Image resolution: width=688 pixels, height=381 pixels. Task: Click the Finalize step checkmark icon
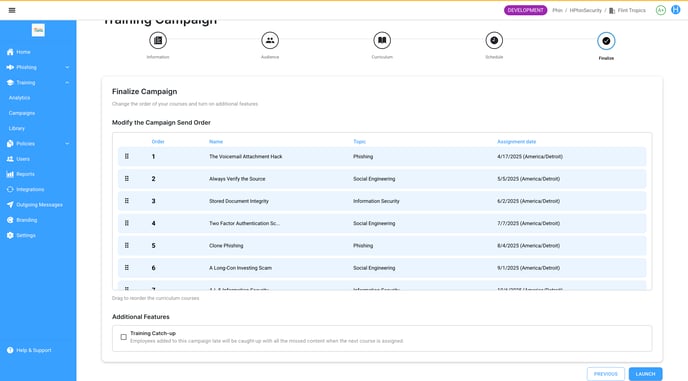pos(606,41)
